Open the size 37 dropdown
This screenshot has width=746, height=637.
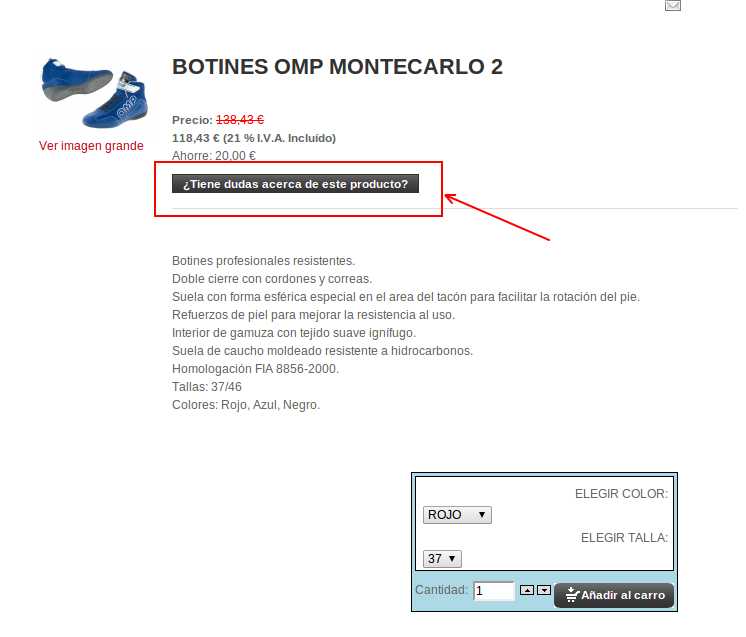442,559
